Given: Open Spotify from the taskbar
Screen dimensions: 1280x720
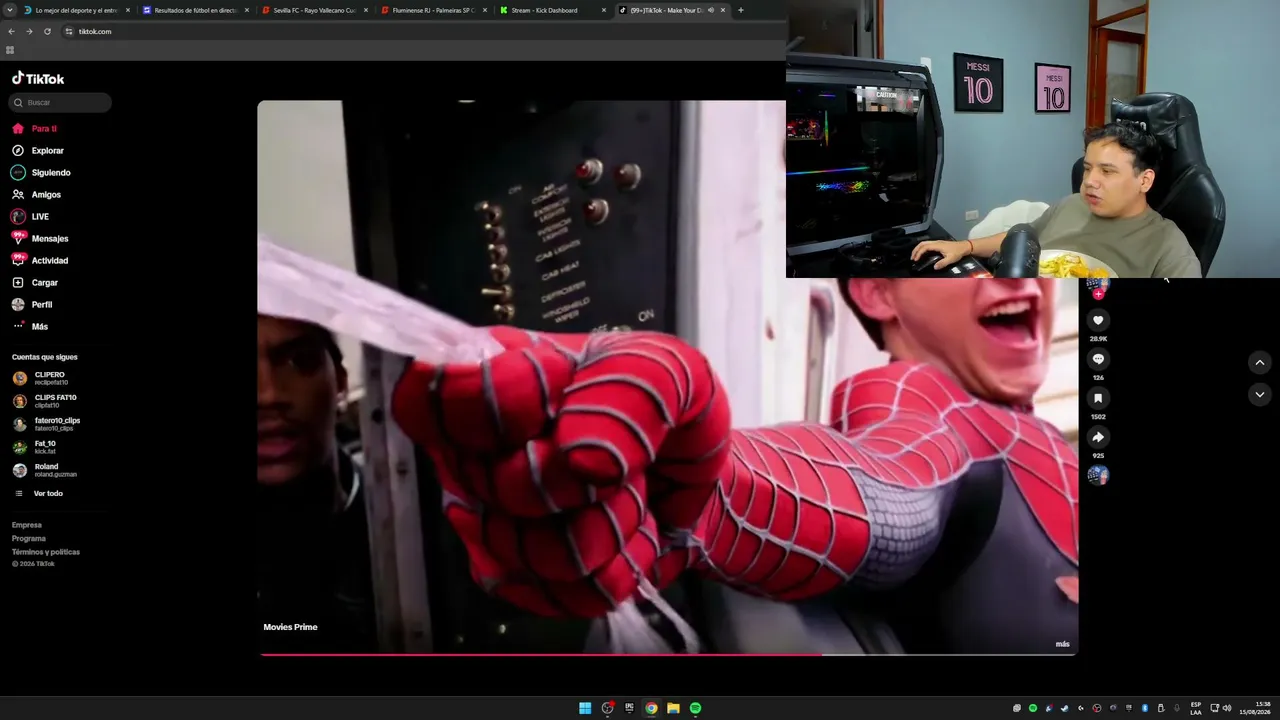Looking at the screenshot, I should (x=695, y=708).
